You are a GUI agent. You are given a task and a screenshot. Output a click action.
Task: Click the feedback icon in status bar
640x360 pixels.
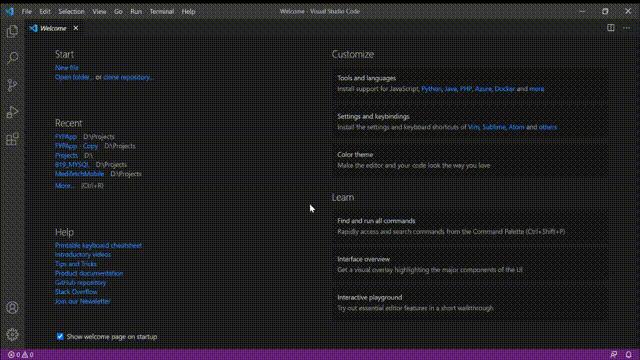(613, 355)
